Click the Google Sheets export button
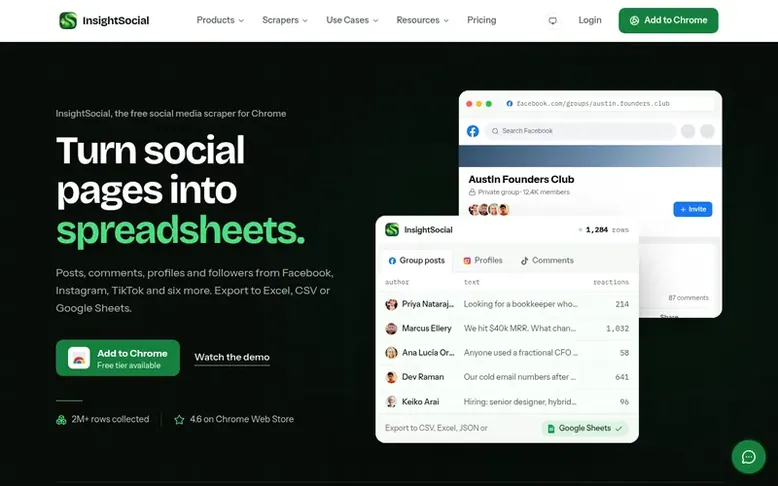 585,428
